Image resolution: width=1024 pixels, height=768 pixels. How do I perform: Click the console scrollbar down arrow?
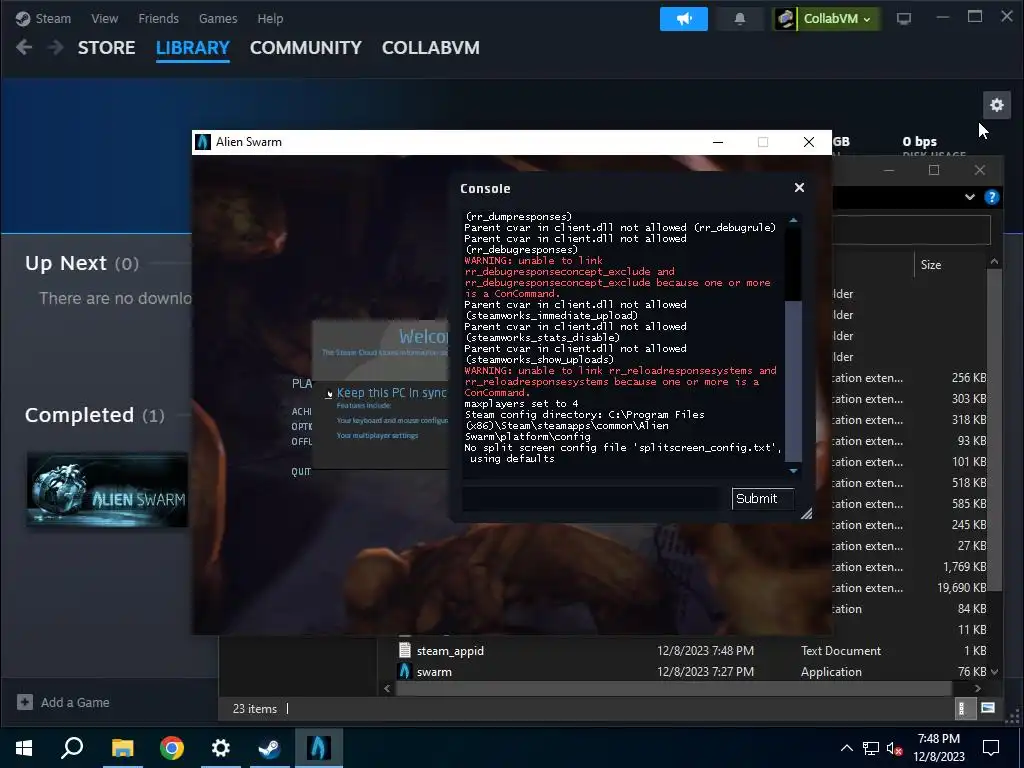[x=793, y=470]
